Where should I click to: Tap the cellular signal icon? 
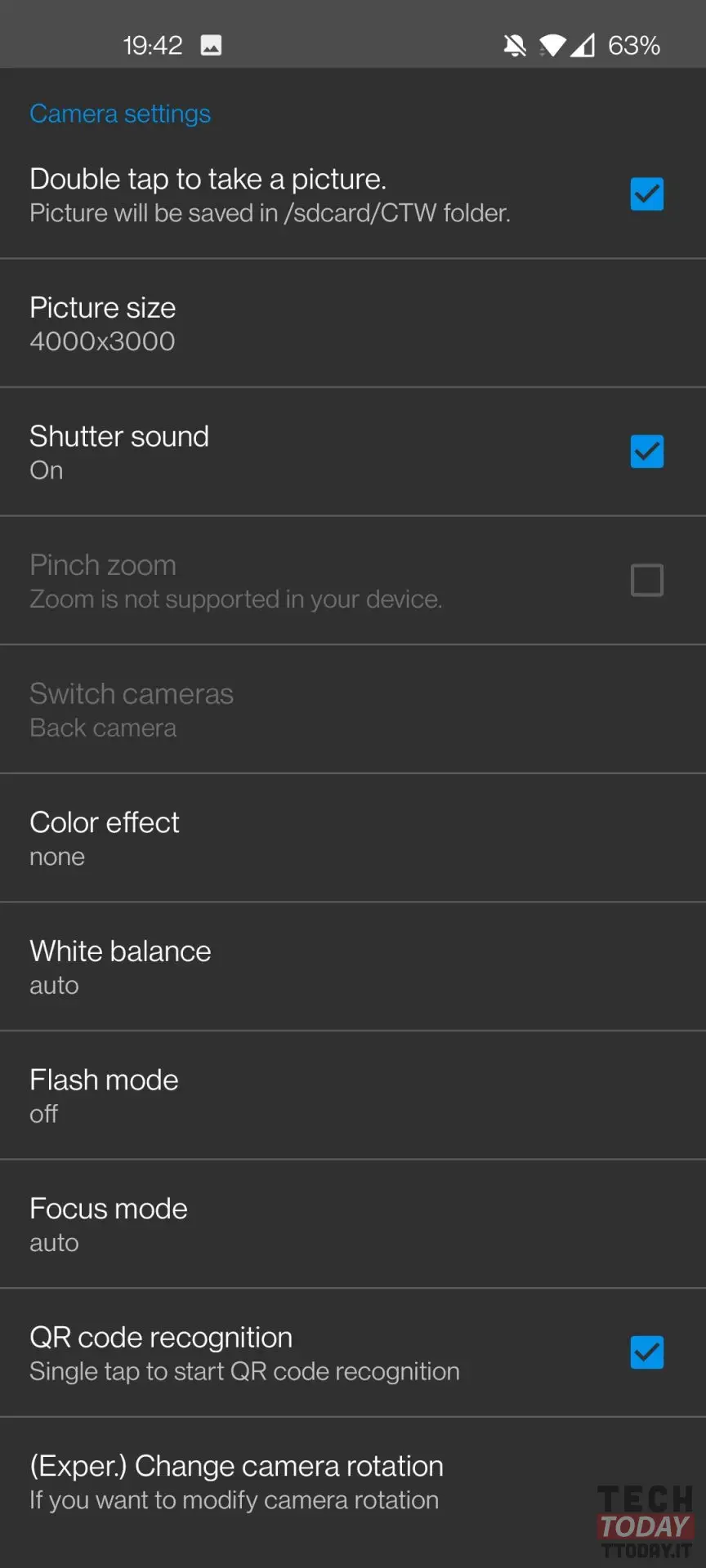pos(583,46)
